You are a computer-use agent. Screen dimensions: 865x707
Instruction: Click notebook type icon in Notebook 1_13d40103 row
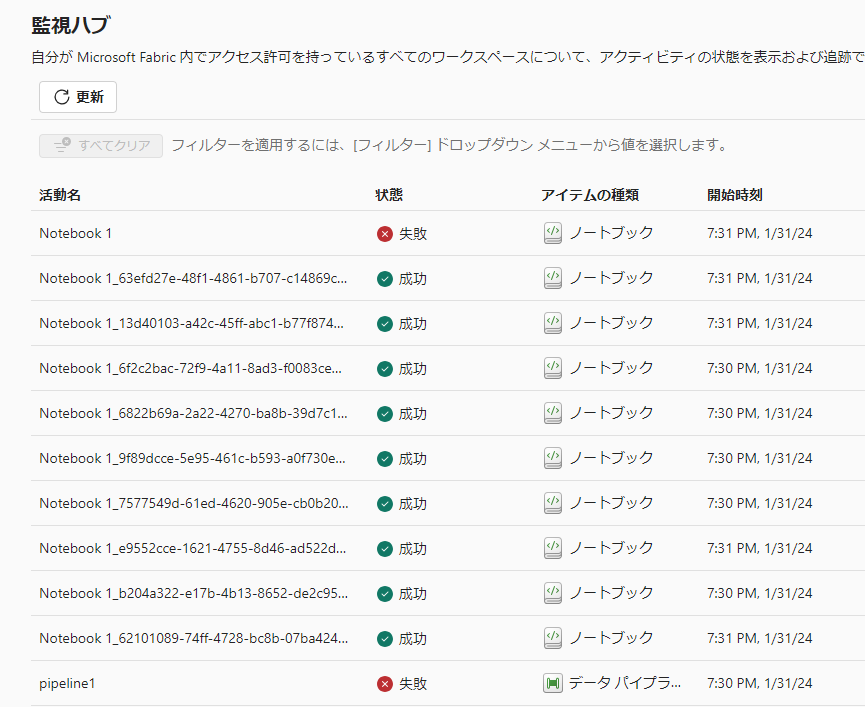[x=553, y=323]
